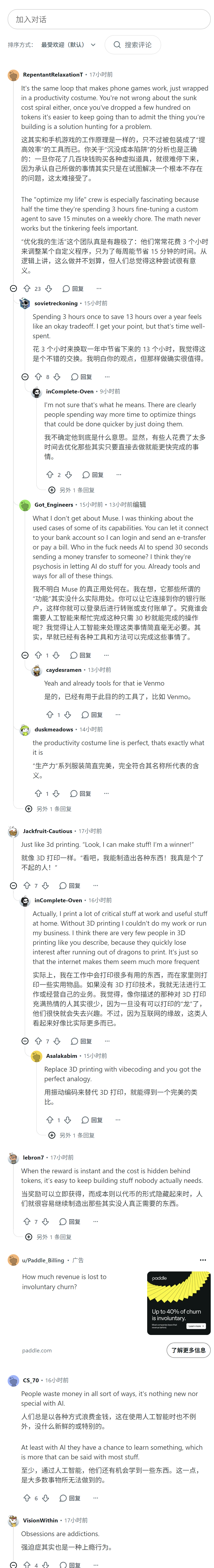This screenshot has width=214, height=1568.
Task: Open the 搜索评论 search comments button
Action: pyautogui.click(x=133, y=45)
